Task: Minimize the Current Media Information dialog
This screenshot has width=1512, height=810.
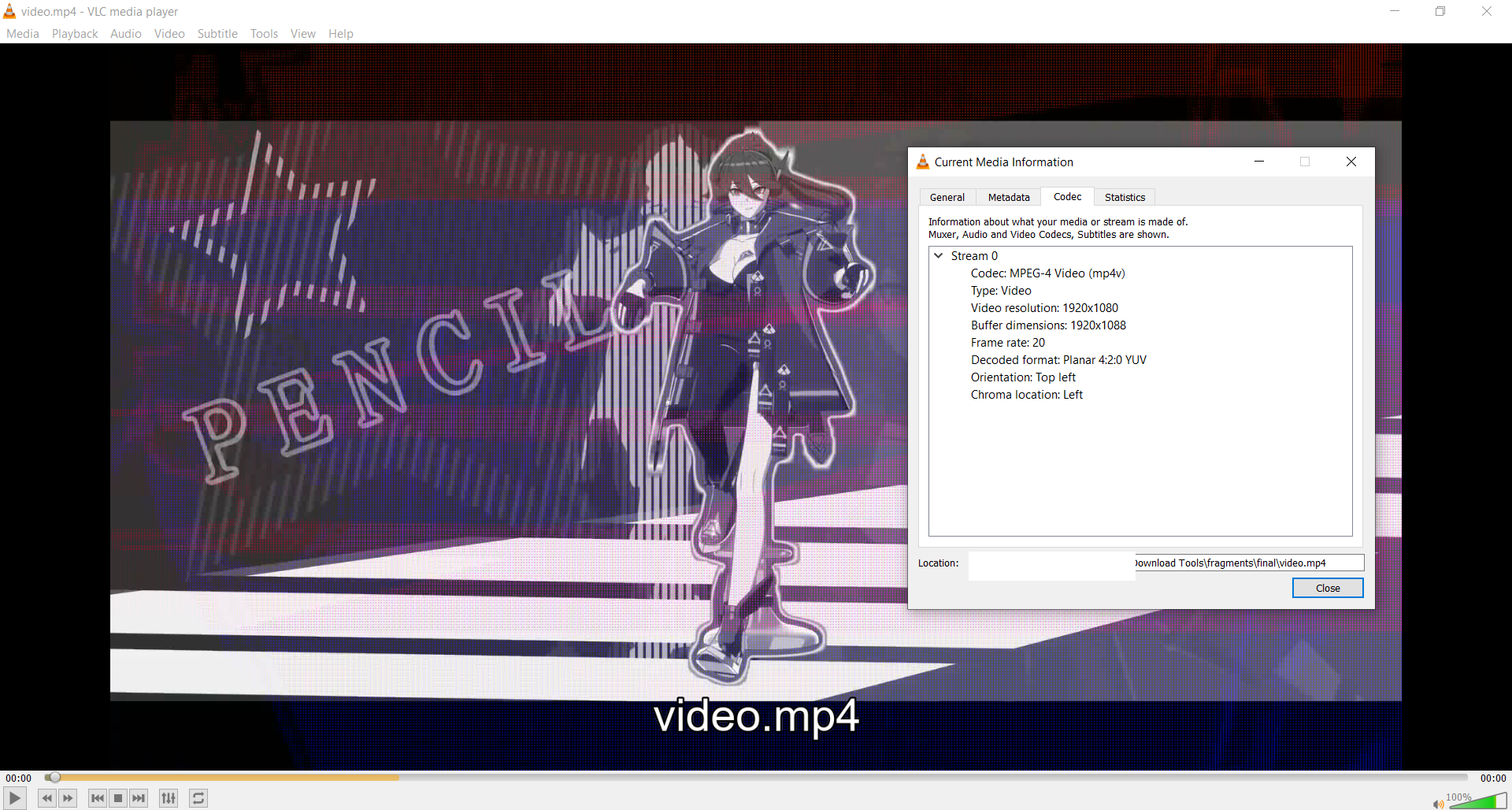Action: coord(1259,162)
